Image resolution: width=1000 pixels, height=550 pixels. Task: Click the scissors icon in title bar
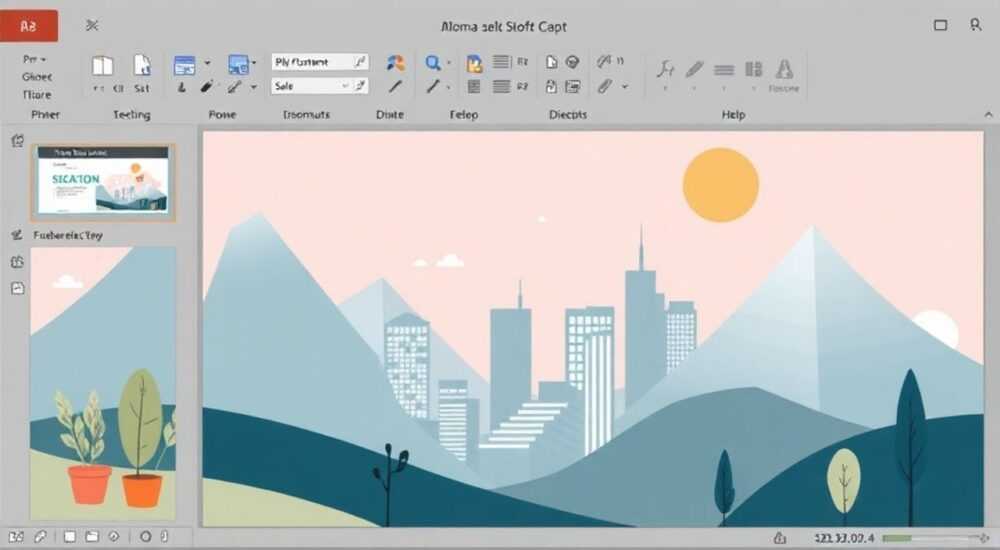pos(92,26)
